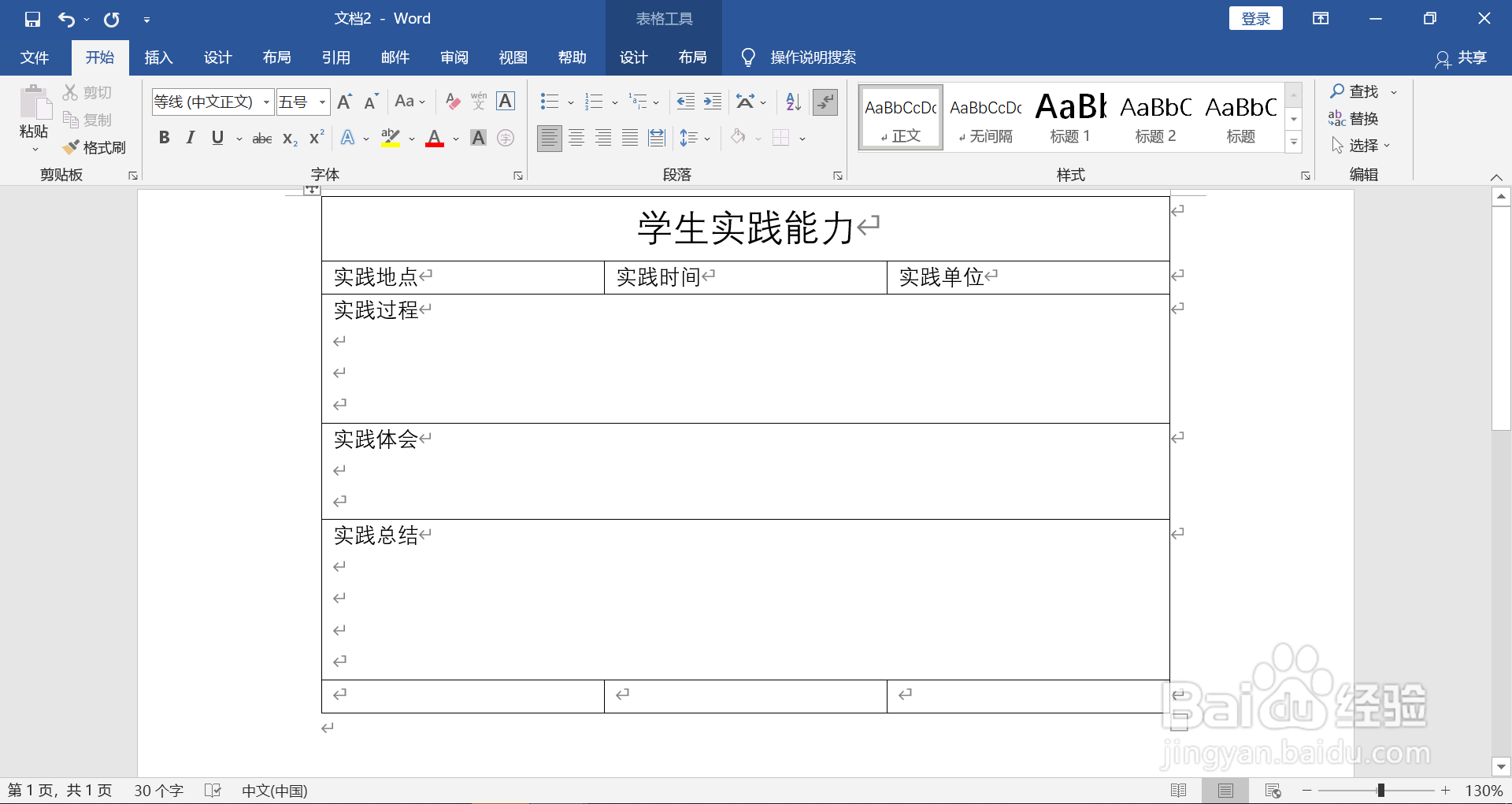1512x804 pixels.
Task: Apply subscript formatting
Action: tap(289, 138)
